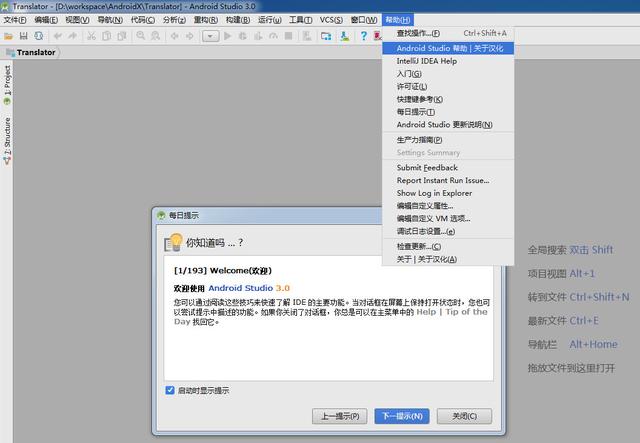Image resolution: width=640 pixels, height=443 pixels.
Task: Open the 视图(V) menu
Action: point(77,20)
